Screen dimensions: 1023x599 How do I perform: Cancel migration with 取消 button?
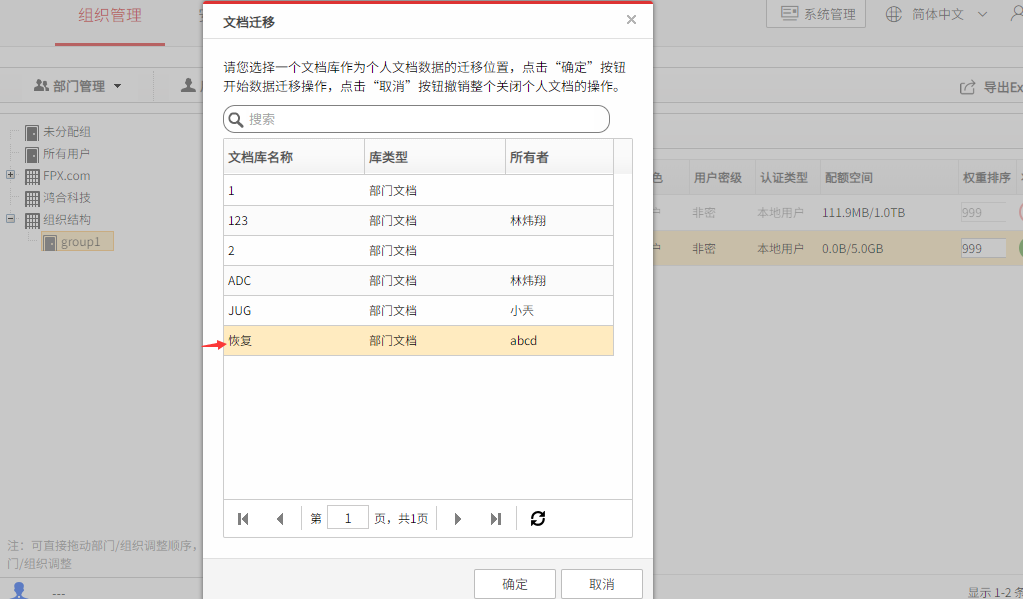click(602, 584)
